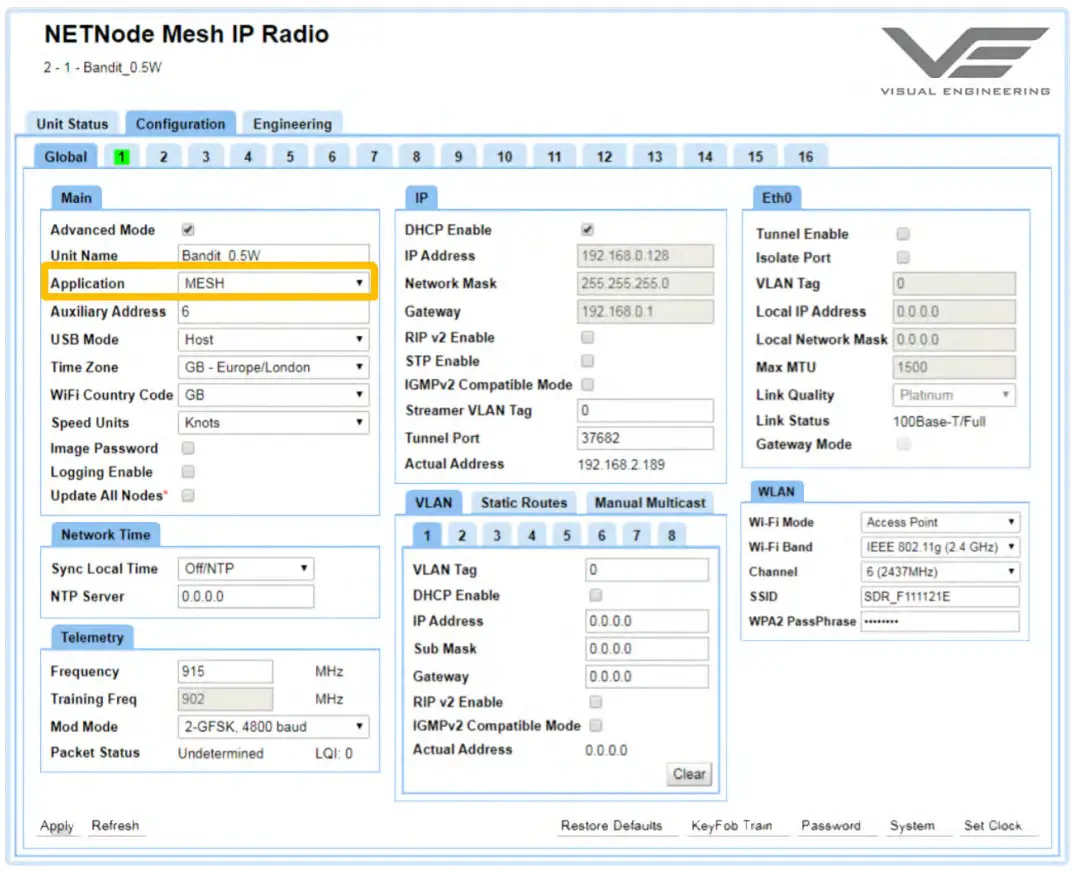Open the Unit Status tab

click(73, 123)
